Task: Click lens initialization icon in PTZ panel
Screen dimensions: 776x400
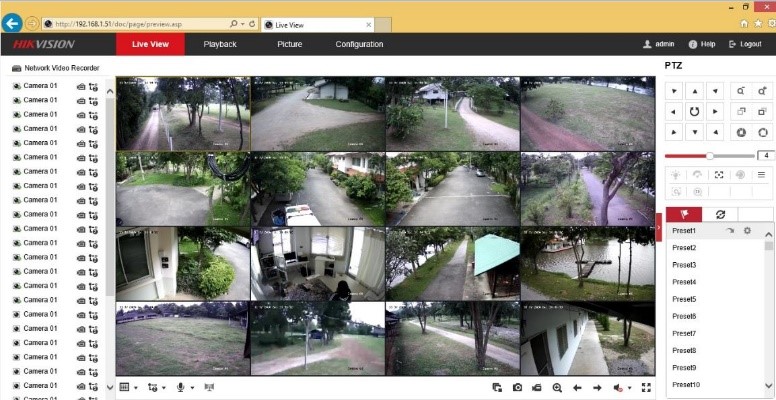Action: [740, 174]
